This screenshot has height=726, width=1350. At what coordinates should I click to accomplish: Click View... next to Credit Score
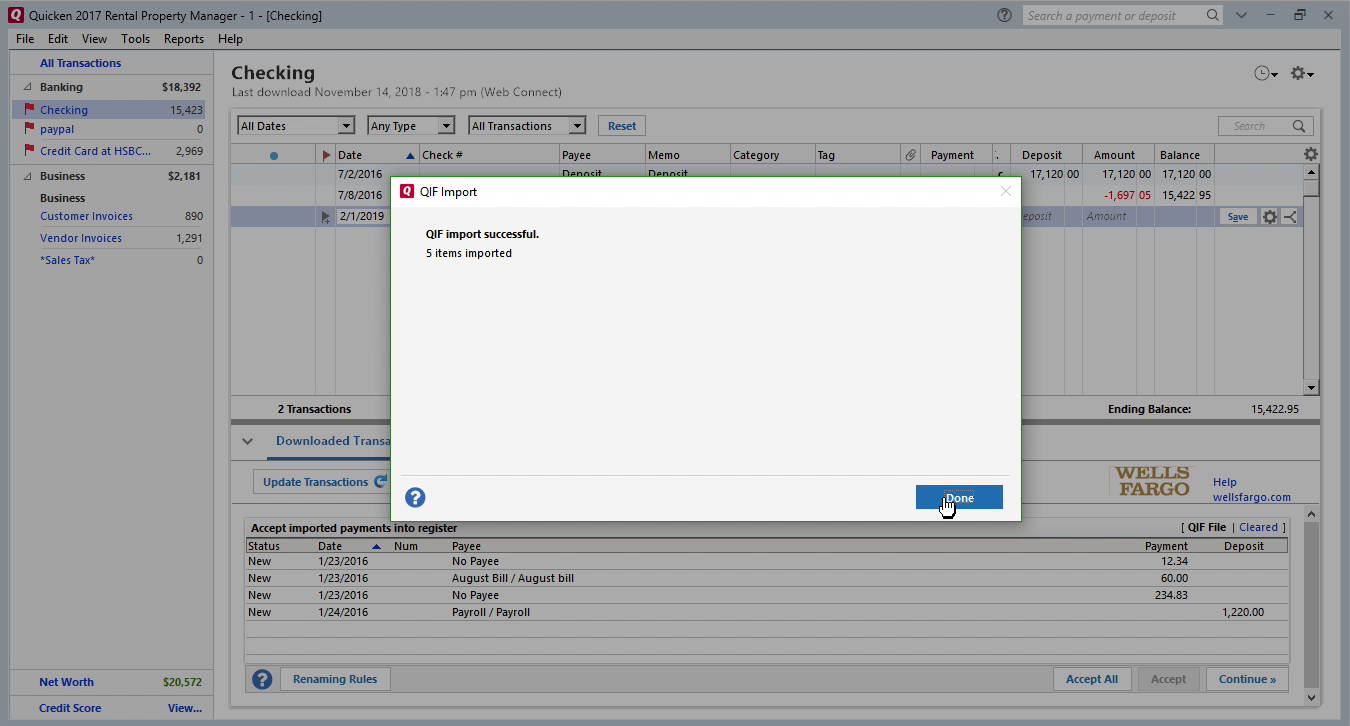click(185, 708)
